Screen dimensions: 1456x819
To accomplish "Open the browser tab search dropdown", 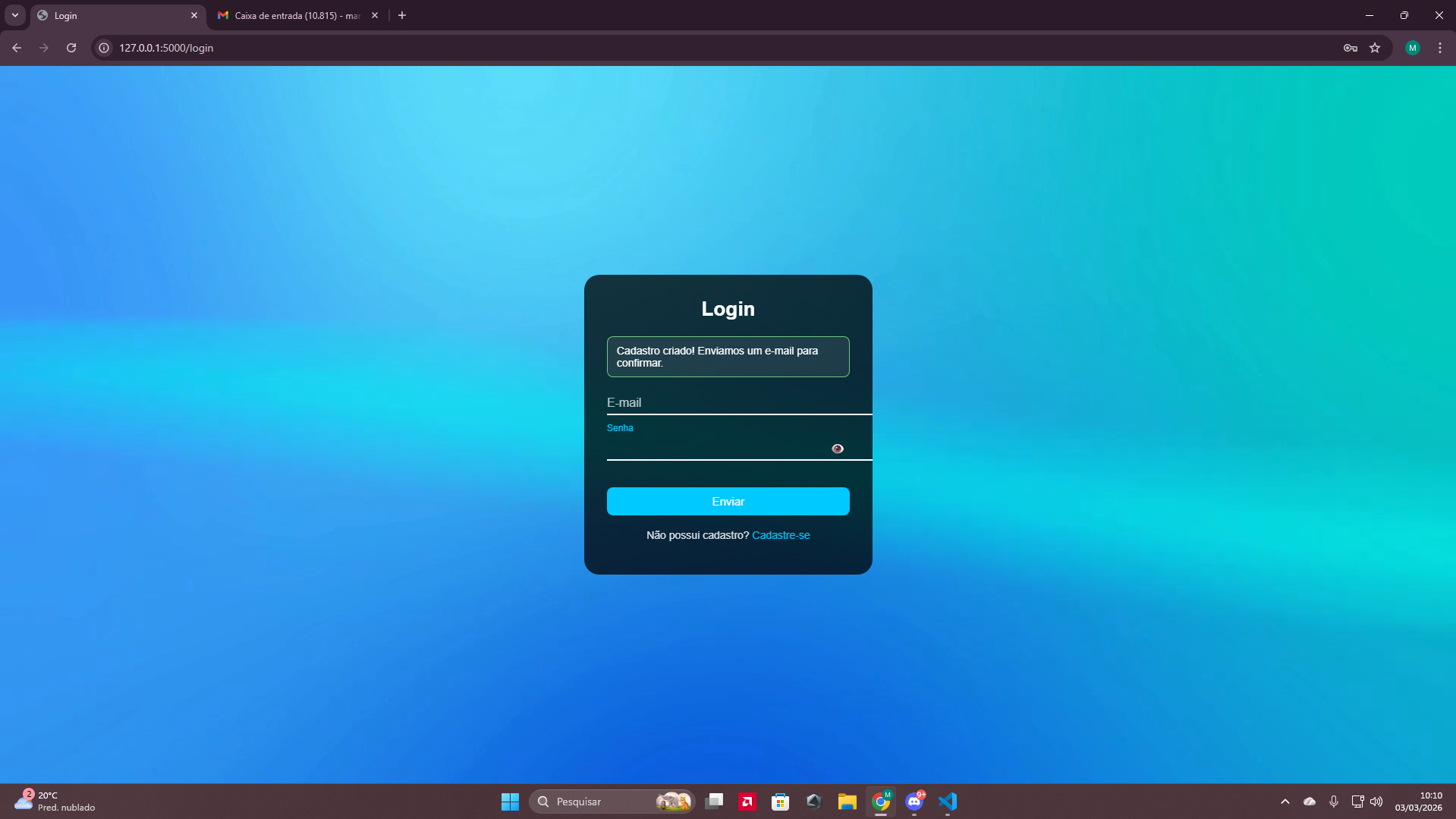I will 14,15.
